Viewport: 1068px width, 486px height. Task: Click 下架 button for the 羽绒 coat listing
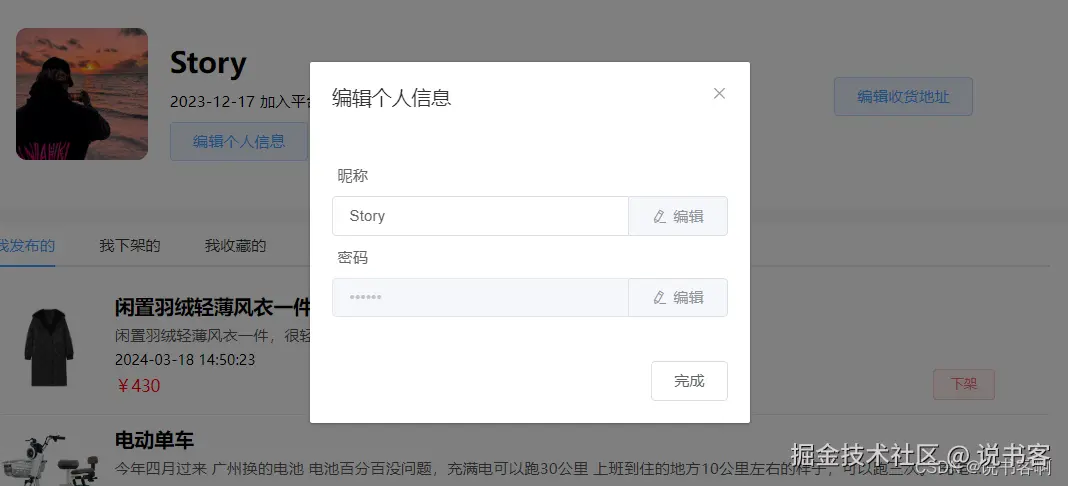[964, 385]
